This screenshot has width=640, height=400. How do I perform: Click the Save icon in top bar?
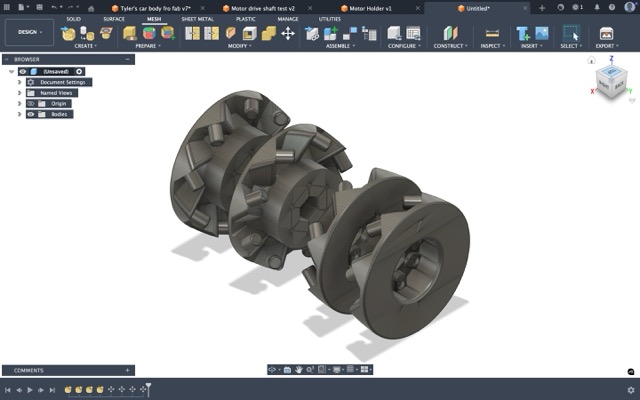(x=39, y=7)
